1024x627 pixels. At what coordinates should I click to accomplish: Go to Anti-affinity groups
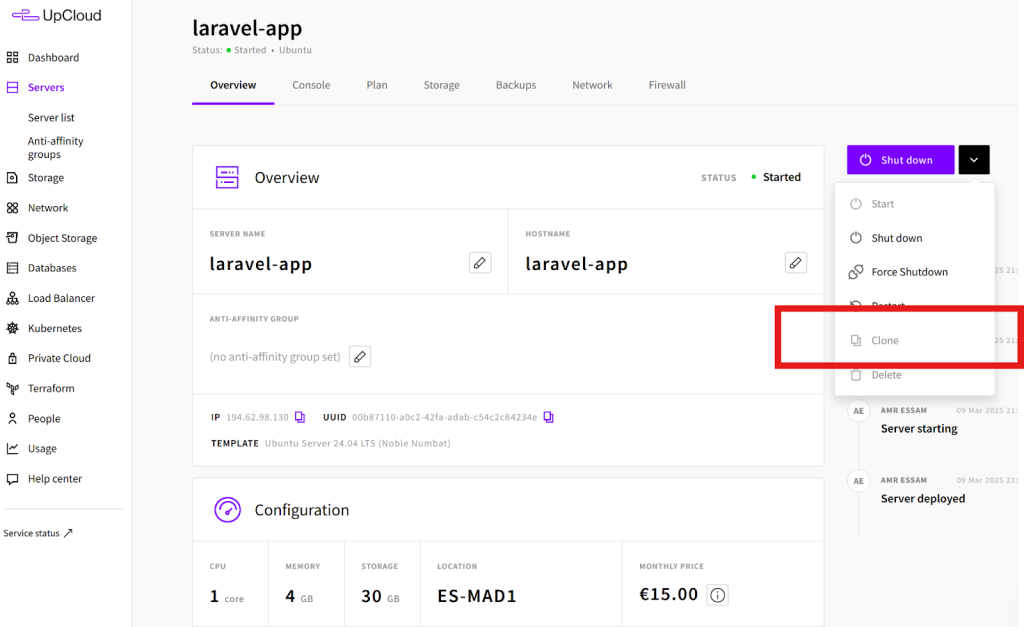click(55, 148)
